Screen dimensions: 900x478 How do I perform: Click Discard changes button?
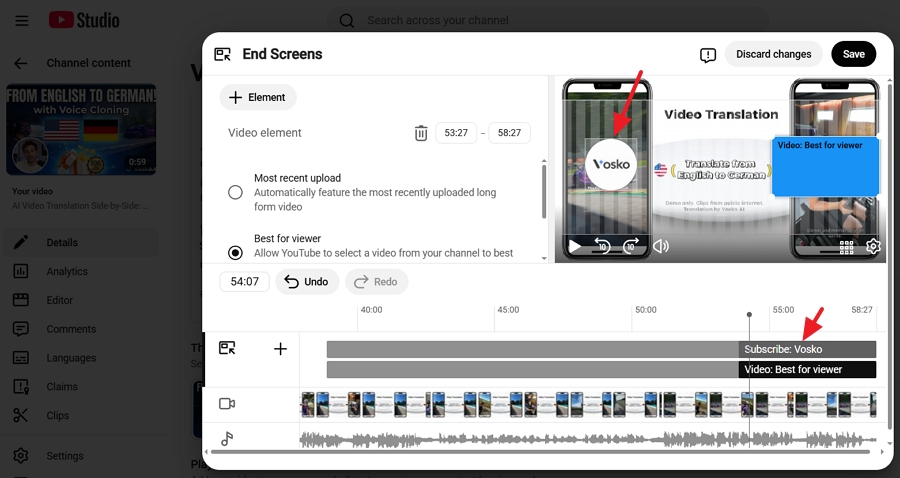[774, 54]
